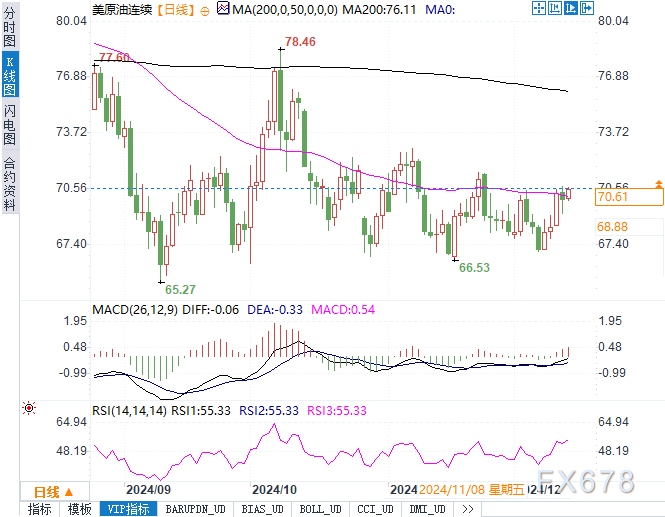The width and height of the screenshot is (665, 517).
Task: Open the 【日线】 period selector in title
Action: click(175, 9)
